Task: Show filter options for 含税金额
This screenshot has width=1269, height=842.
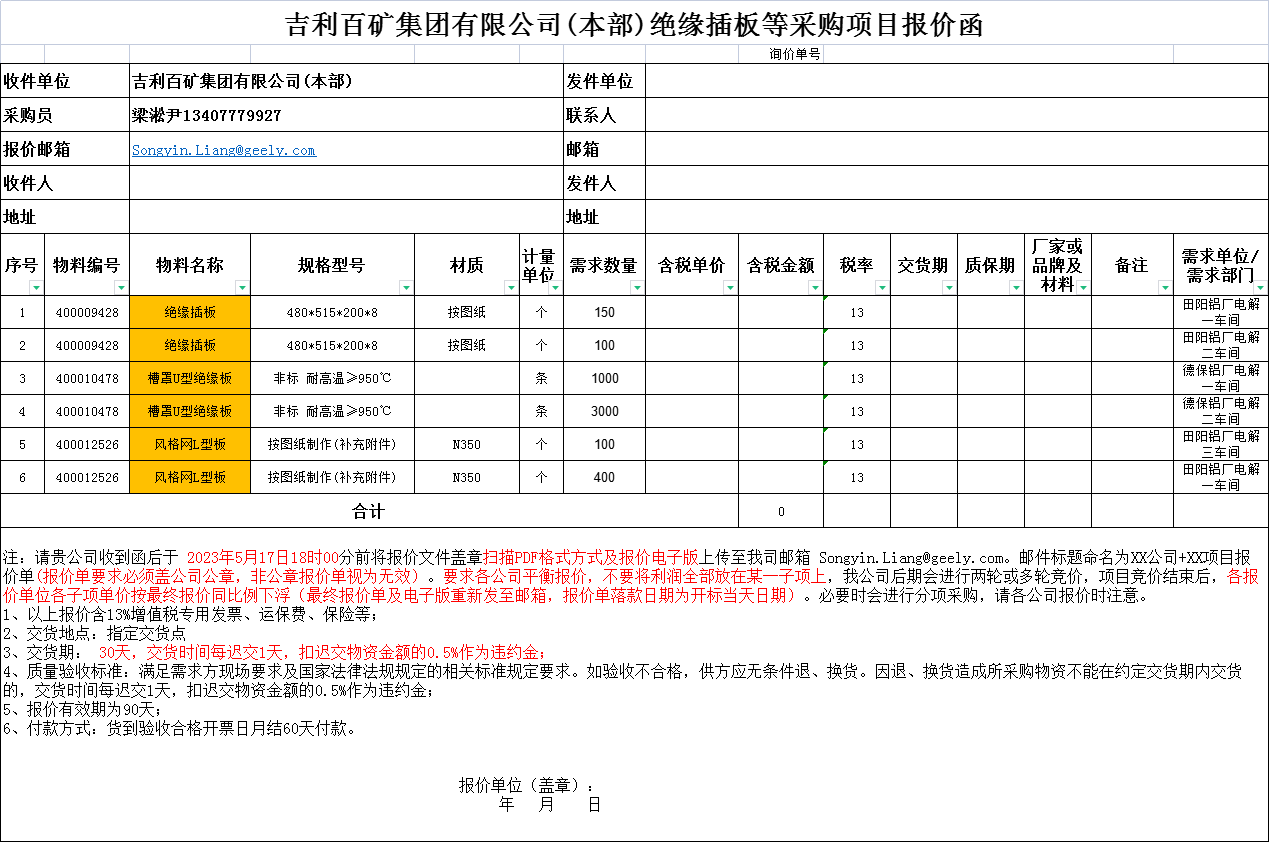Action: [x=816, y=288]
